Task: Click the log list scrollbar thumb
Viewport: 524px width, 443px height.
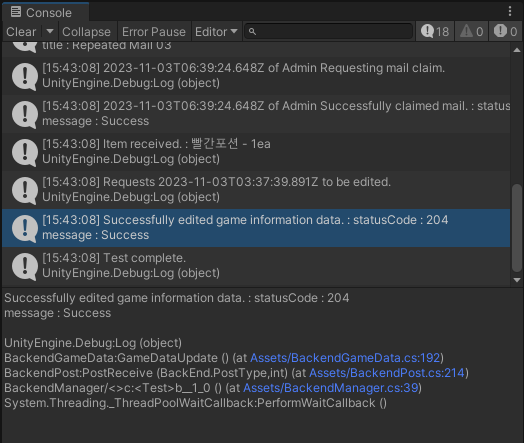Action: point(517,228)
